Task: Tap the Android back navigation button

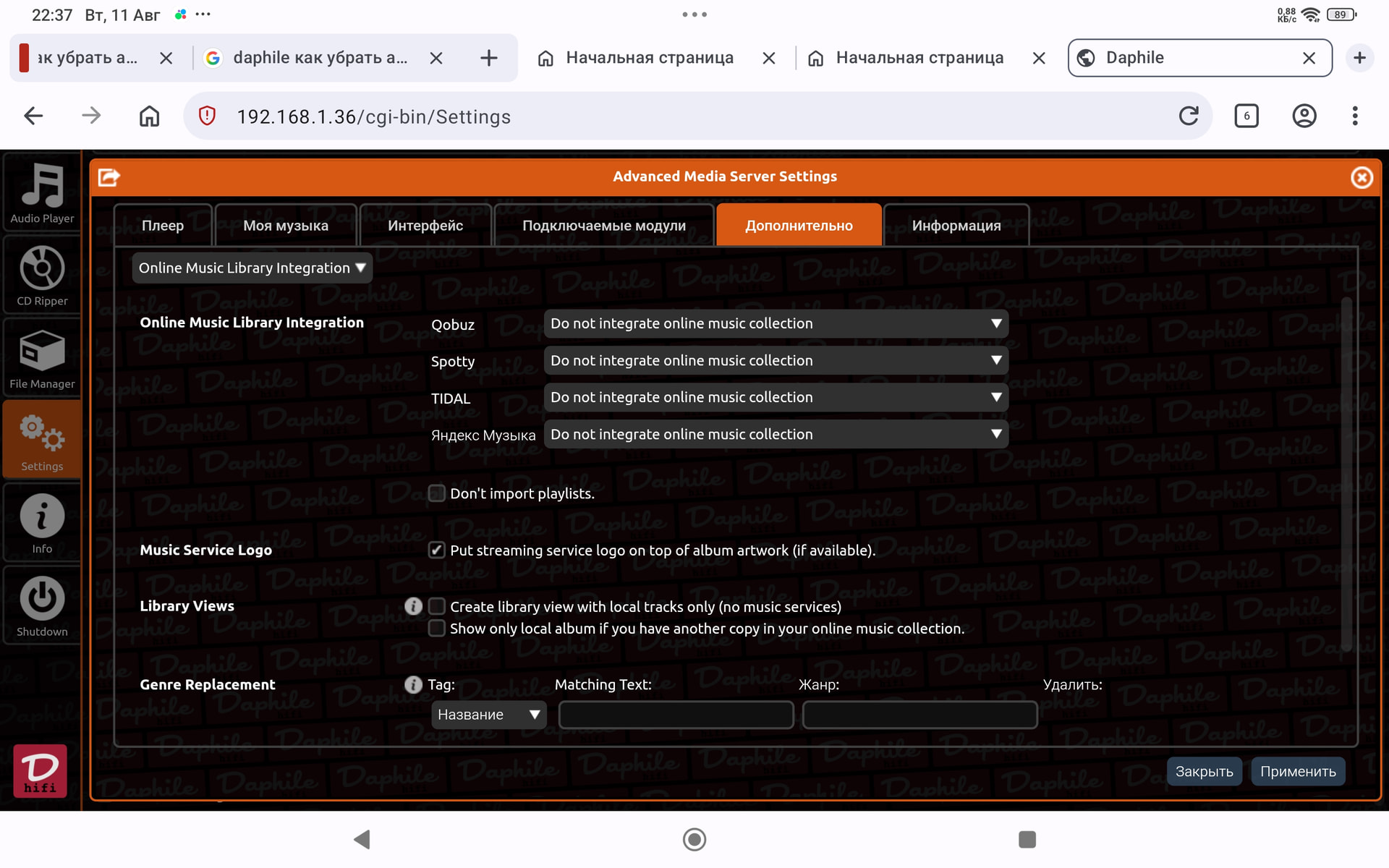Action: pyautogui.click(x=362, y=839)
